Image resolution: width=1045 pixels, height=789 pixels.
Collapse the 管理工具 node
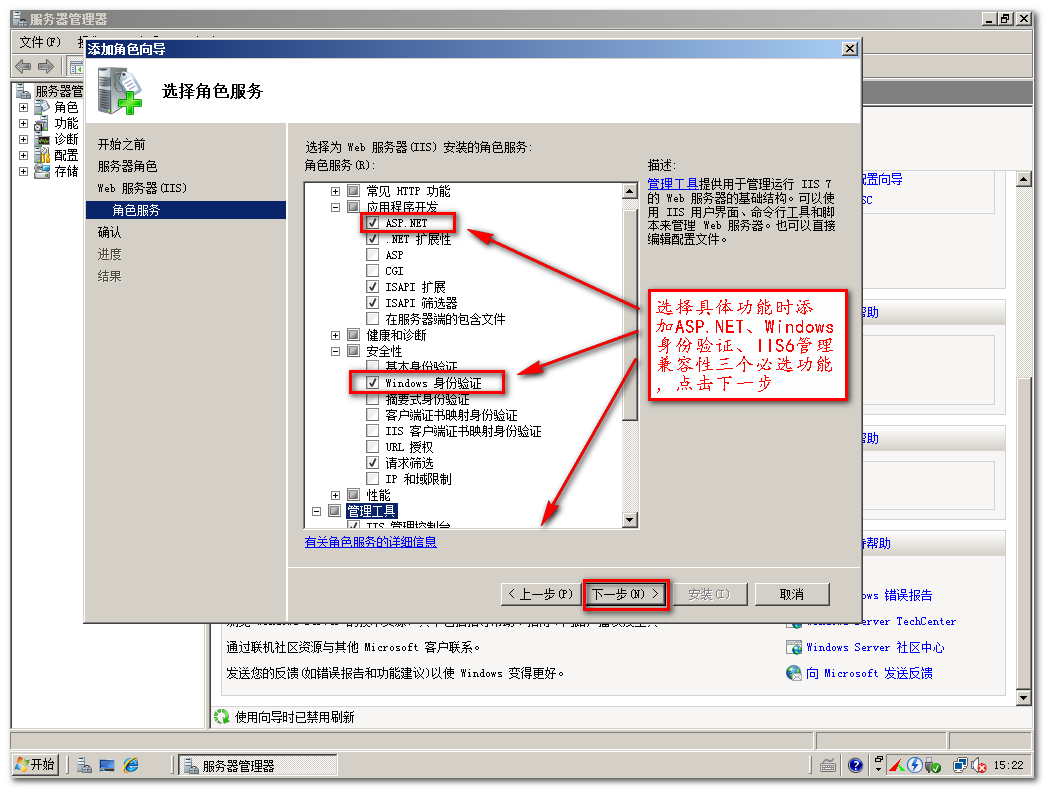317,511
